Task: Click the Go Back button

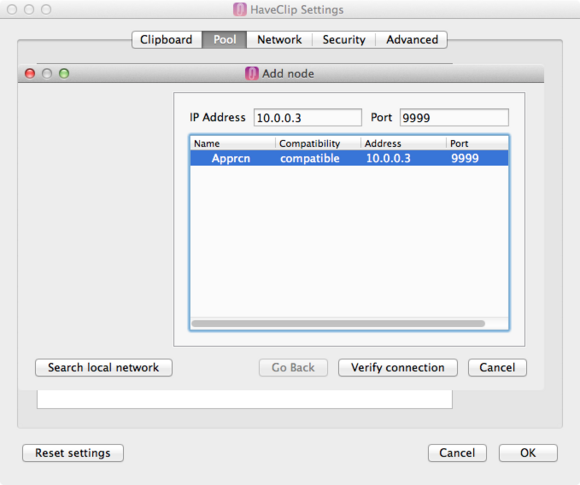Action: click(x=293, y=368)
